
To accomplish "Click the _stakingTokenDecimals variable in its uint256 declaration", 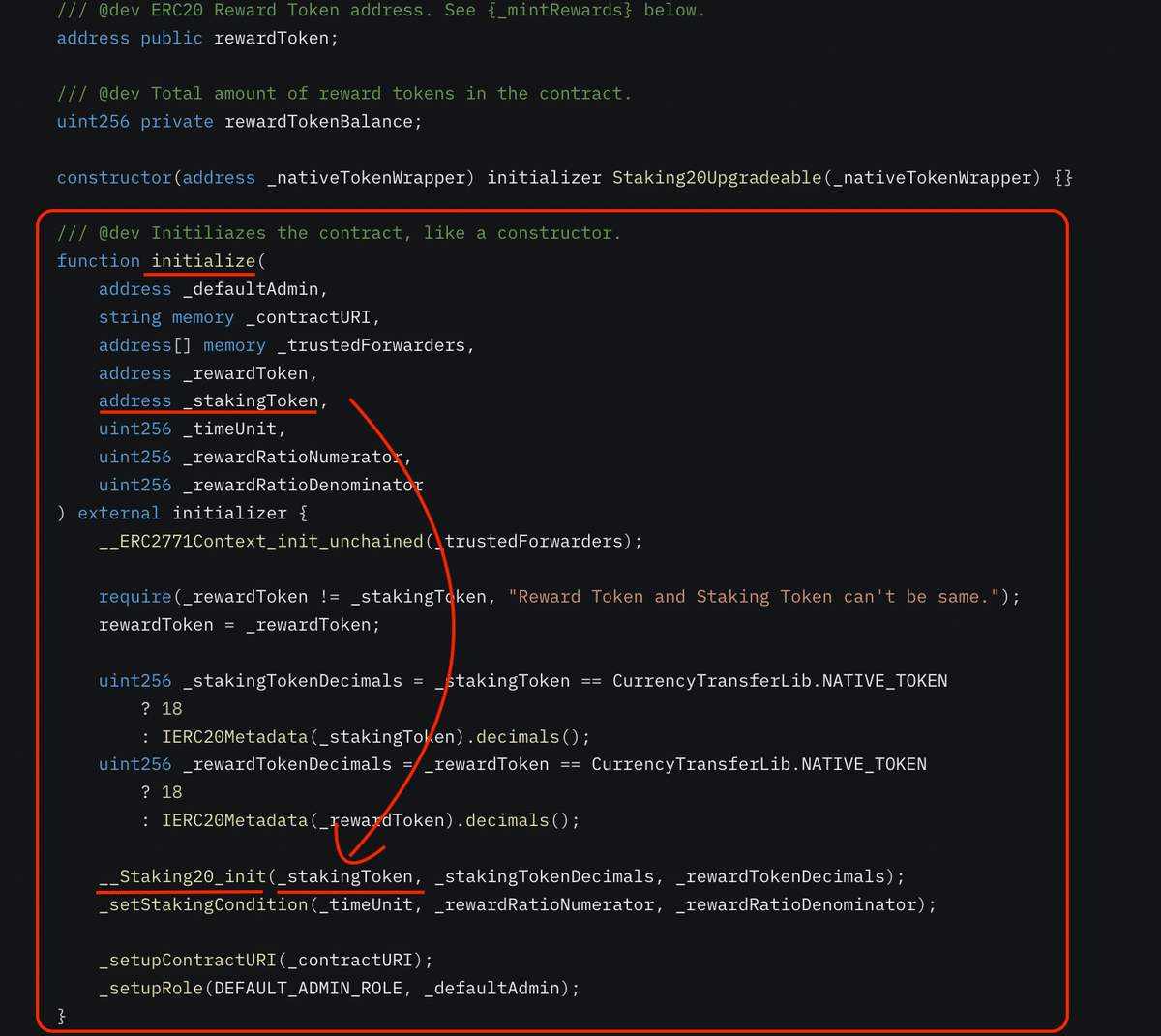I will (x=292, y=681).
